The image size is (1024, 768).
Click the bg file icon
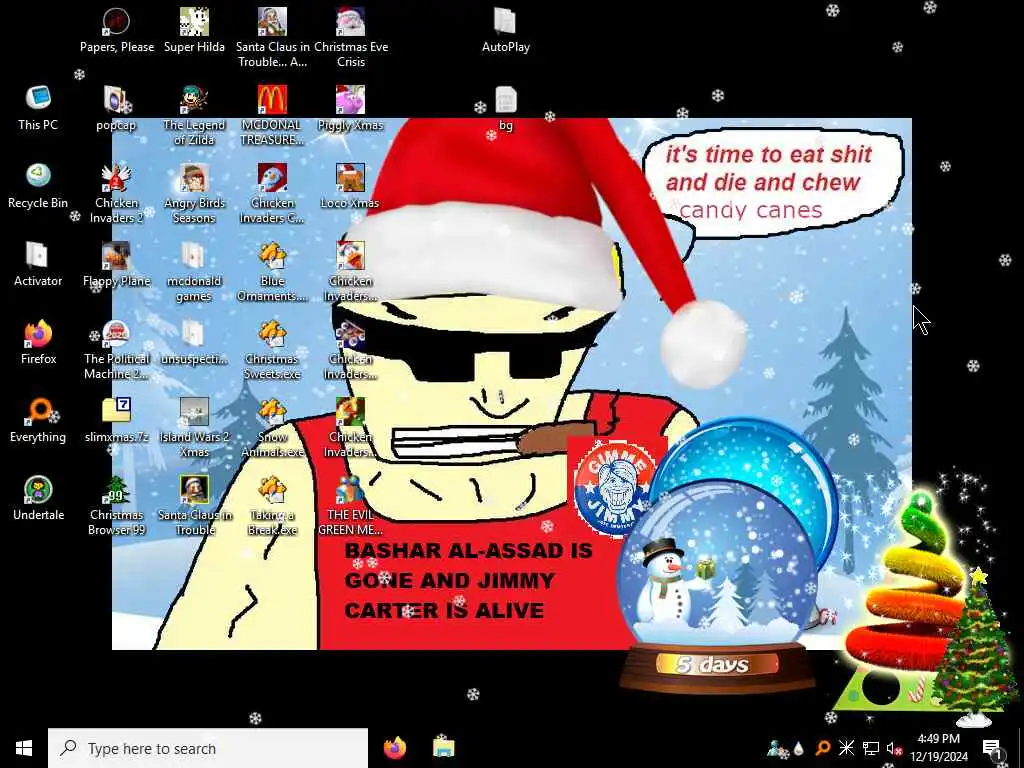505,108
